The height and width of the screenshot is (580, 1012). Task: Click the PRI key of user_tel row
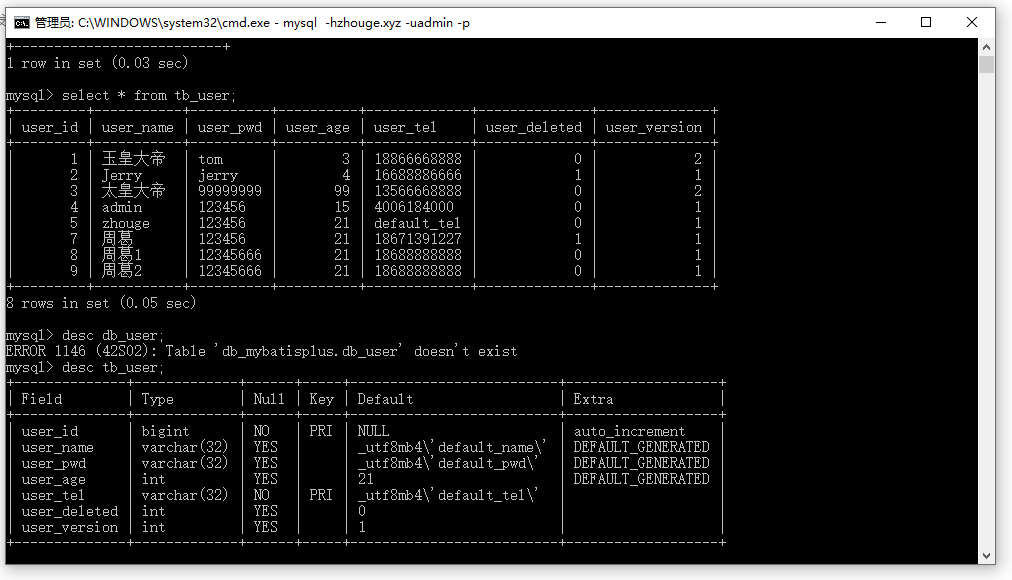pos(321,495)
